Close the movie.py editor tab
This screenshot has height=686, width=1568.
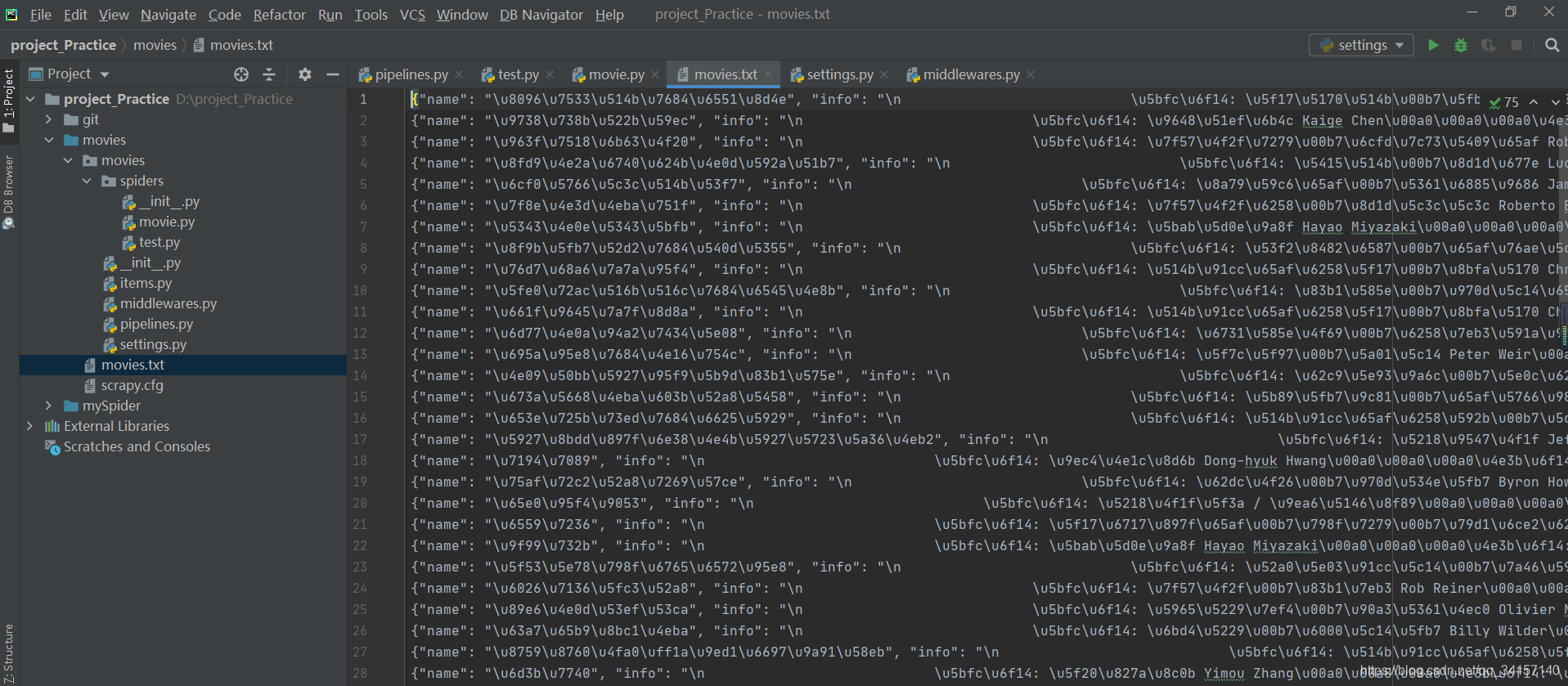655,74
